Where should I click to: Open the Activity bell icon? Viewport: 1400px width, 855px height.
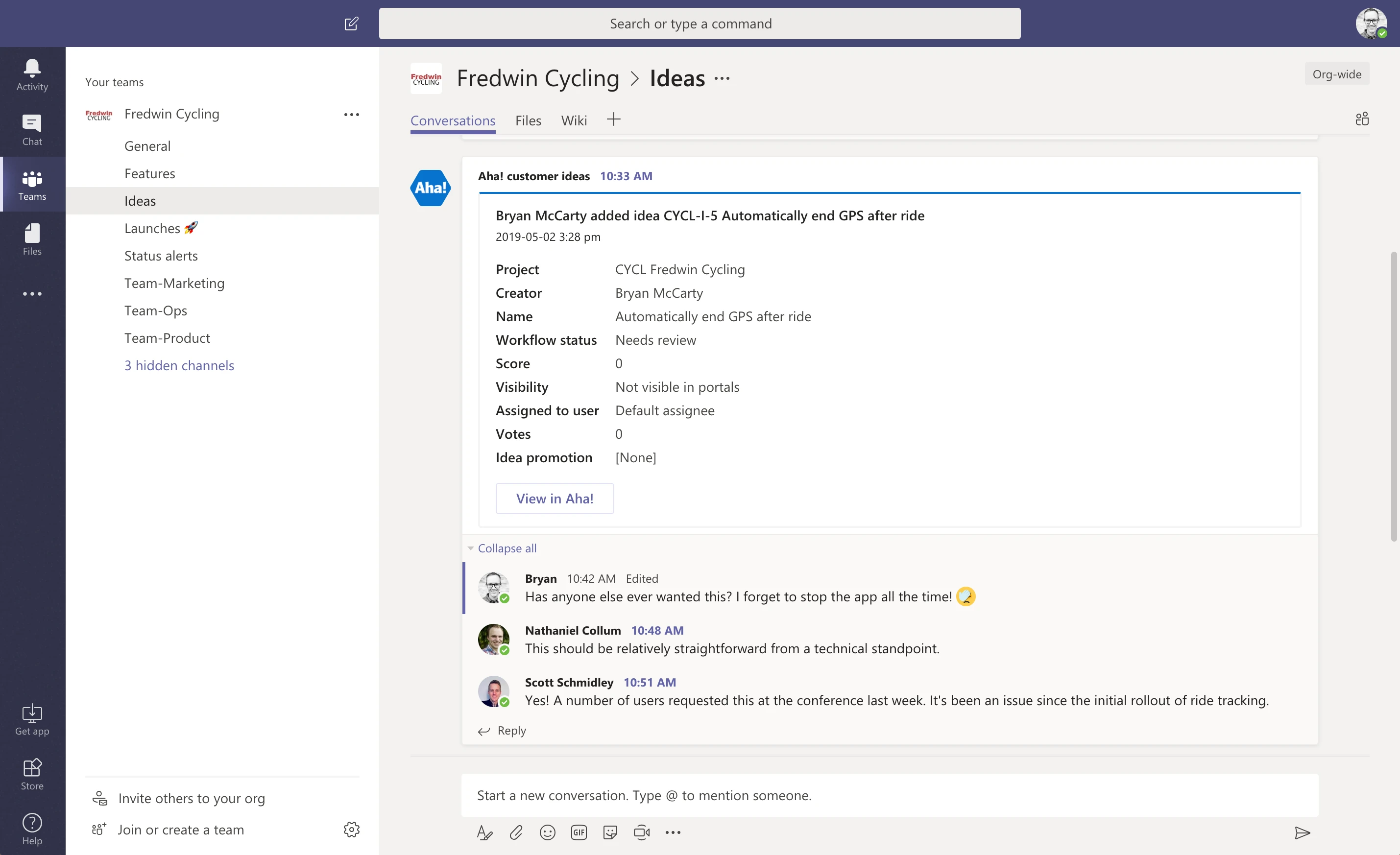(x=32, y=74)
